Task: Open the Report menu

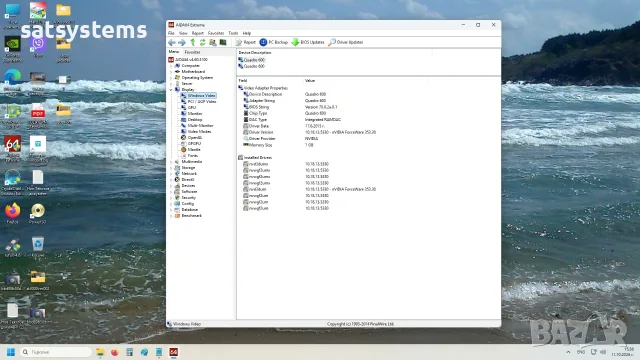Action: coord(198,33)
